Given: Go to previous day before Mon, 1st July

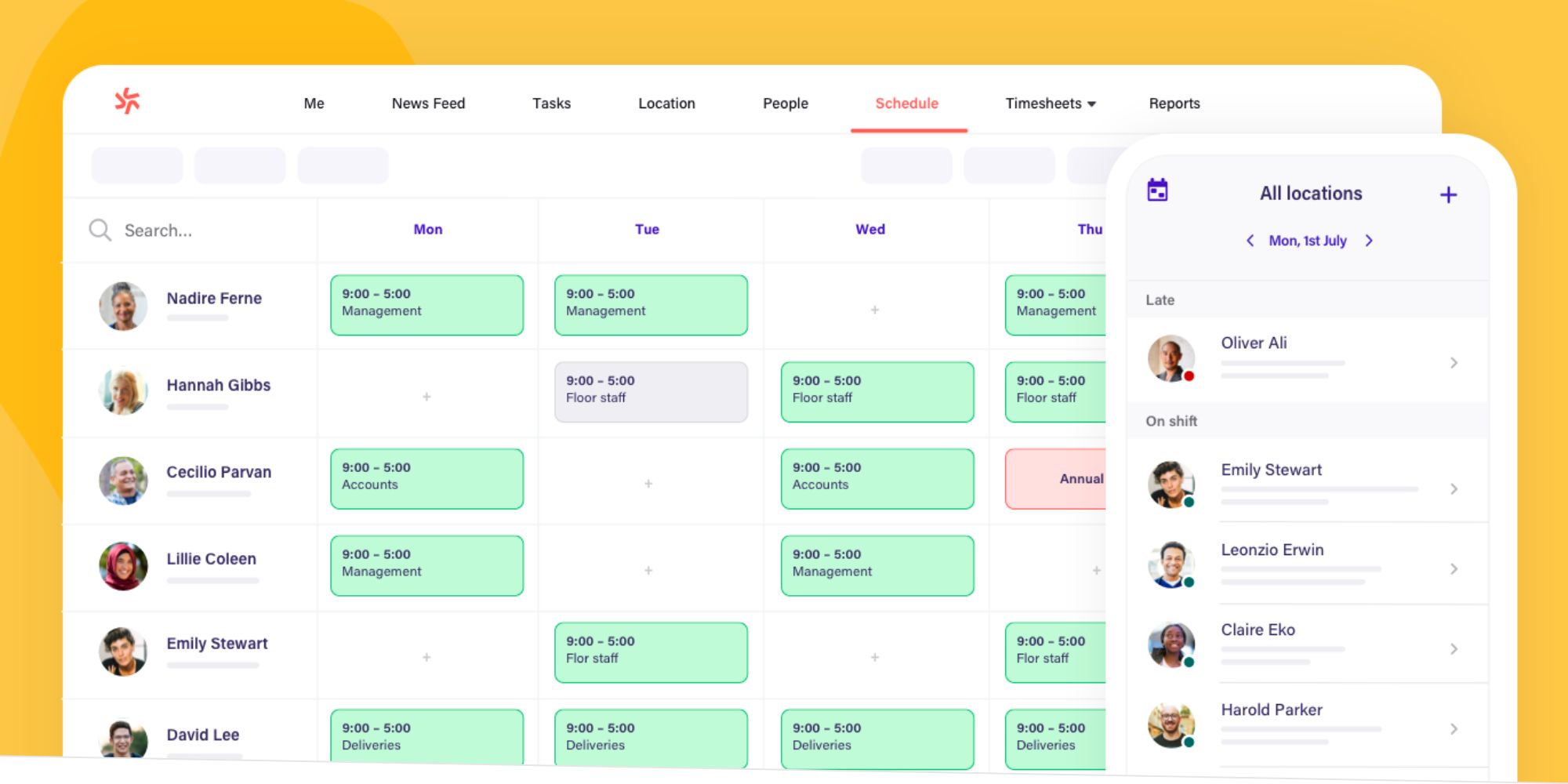Looking at the screenshot, I should pyautogui.click(x=1250, y=241).
